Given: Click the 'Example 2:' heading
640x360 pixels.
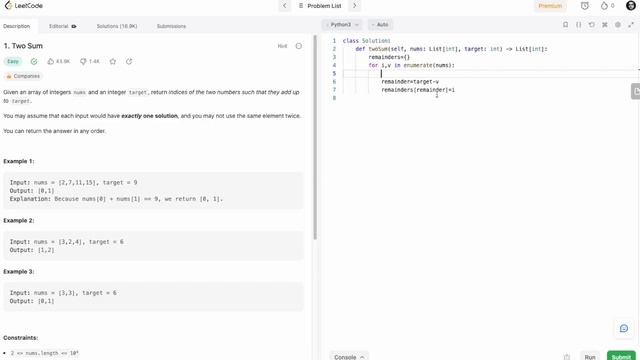Looking at the screenshot, I should pyautogui.click(x=19, y=220).
